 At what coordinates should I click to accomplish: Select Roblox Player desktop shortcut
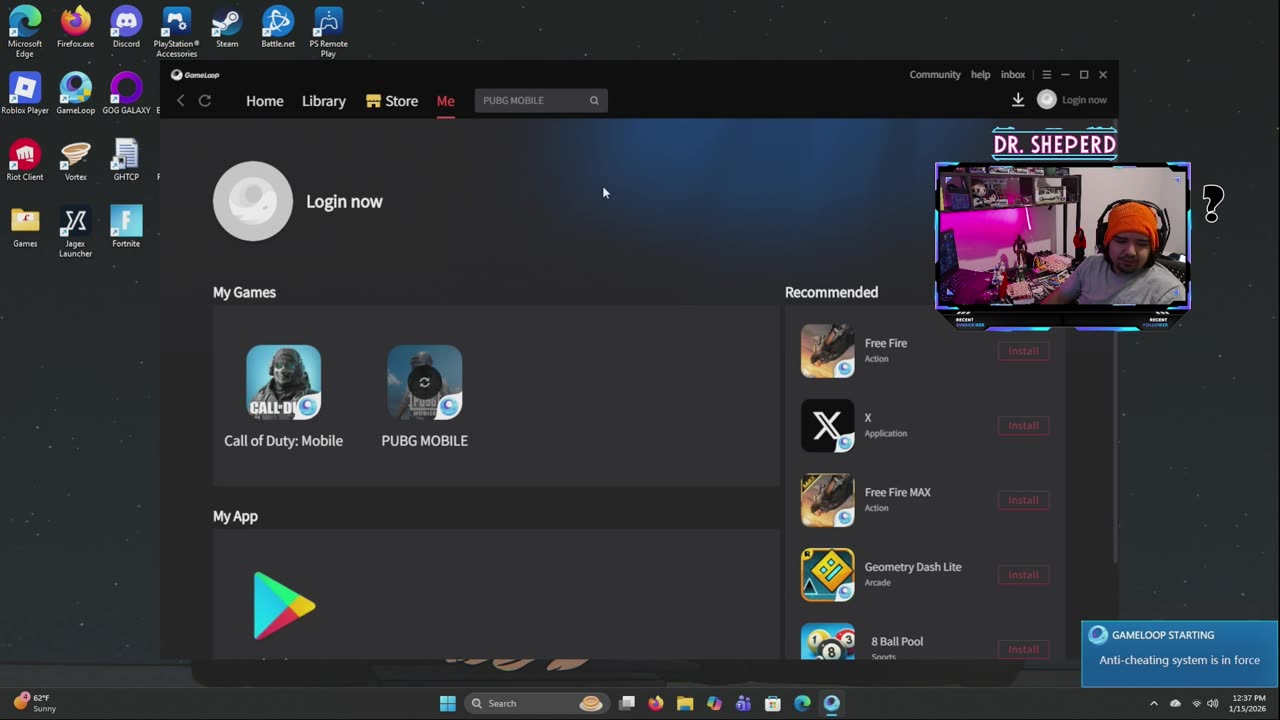[x=25, y=94]
